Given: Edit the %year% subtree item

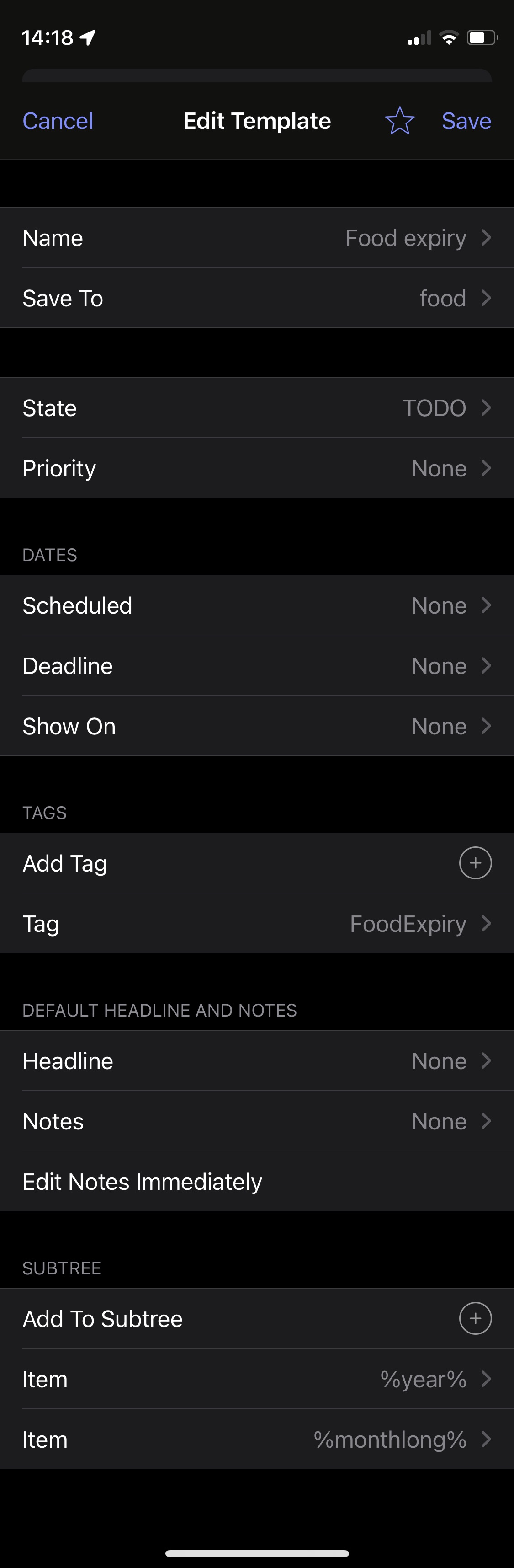Looking at the screenshot, I should (257, 1379).
